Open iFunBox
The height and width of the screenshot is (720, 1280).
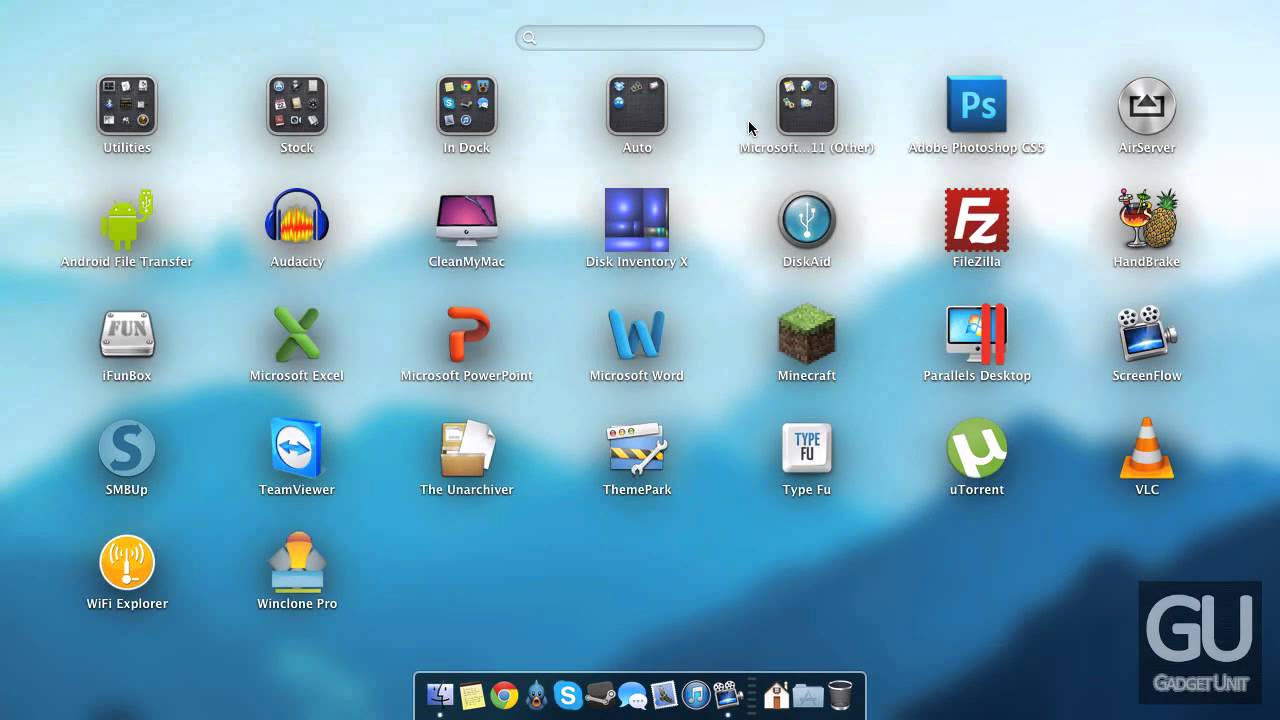(x=127, y=333)
